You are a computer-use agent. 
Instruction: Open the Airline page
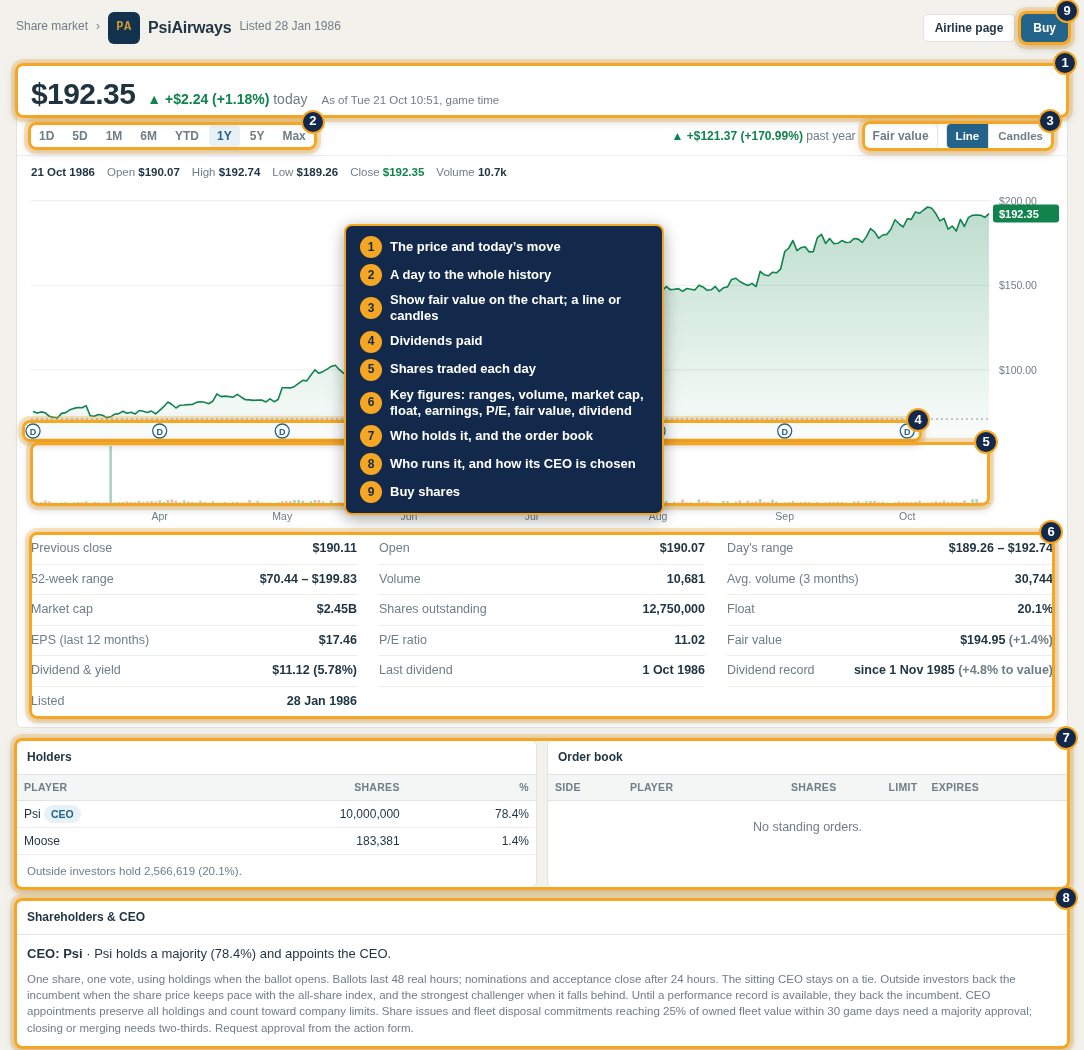tap(968, 28)
